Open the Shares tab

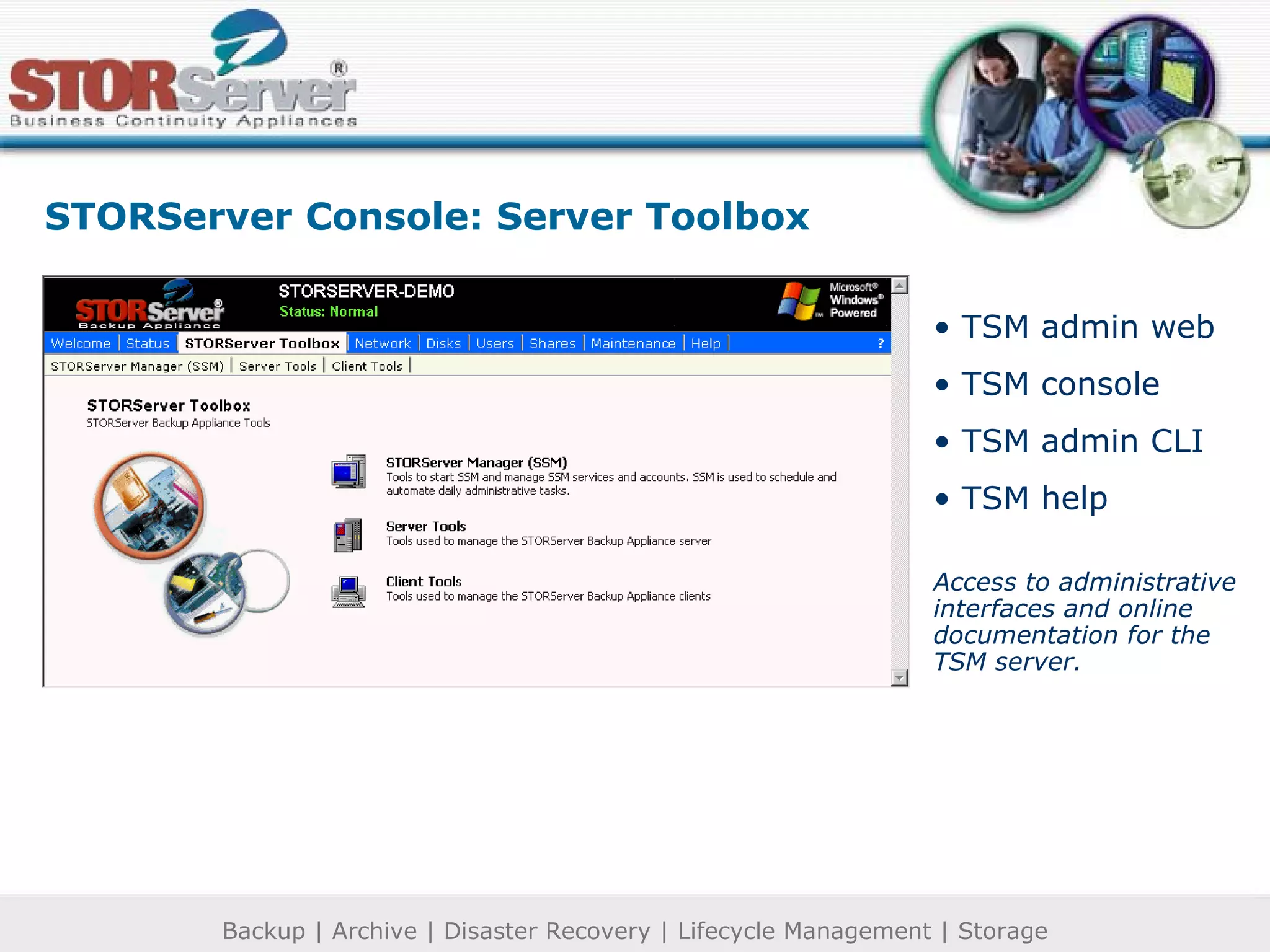[x=553, y=343]
